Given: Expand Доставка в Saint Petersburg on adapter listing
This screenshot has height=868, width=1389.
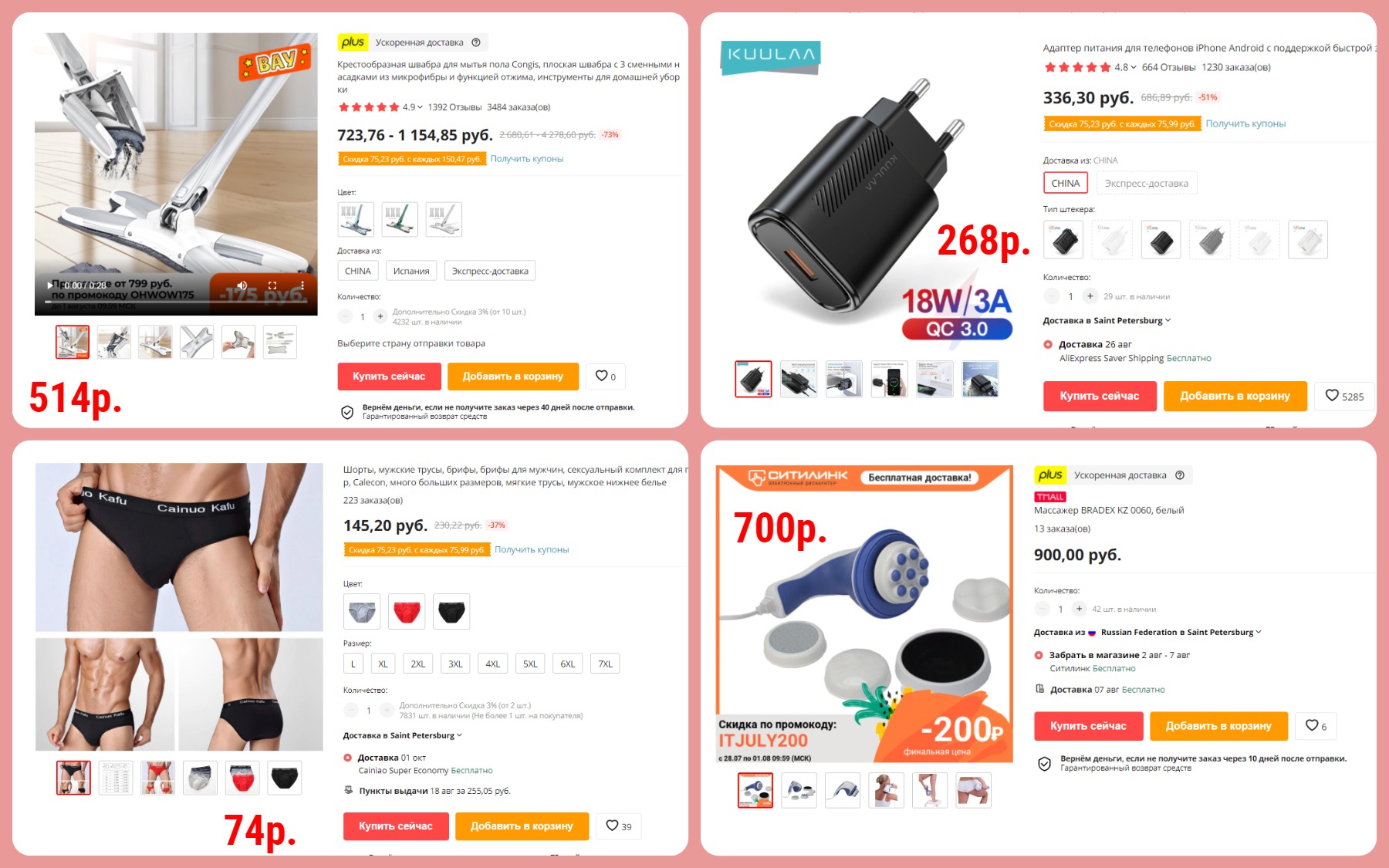Looking at the screenshot, I should (1107, 320).
